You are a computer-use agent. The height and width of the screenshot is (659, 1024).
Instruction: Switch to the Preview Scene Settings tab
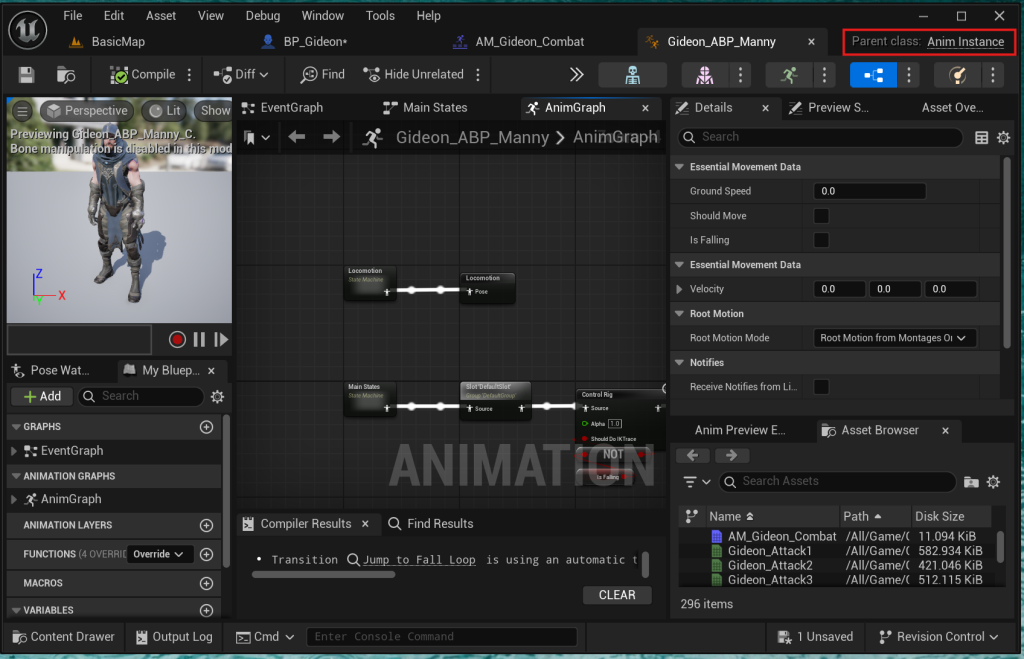coord(829,108)
